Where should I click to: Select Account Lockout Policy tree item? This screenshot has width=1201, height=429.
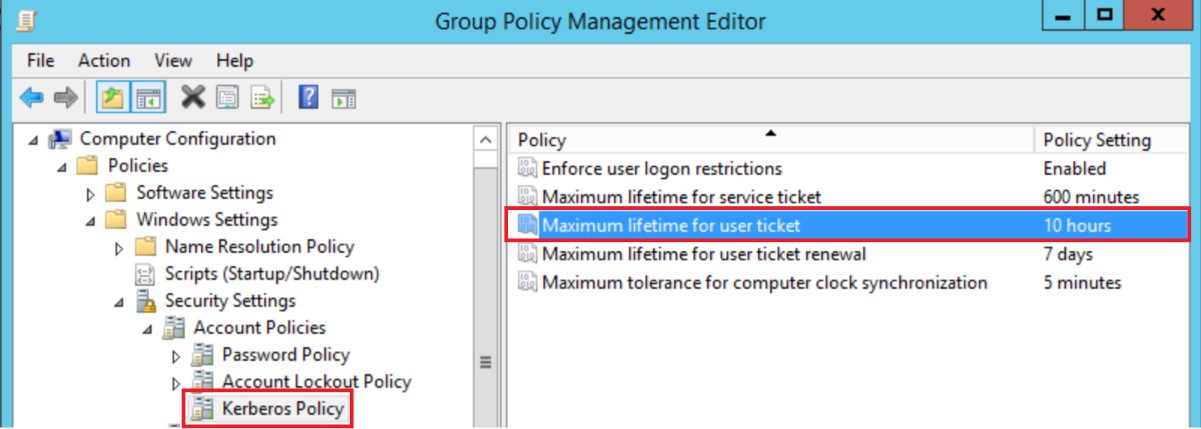pyautogui.click(x=316, y=381)
